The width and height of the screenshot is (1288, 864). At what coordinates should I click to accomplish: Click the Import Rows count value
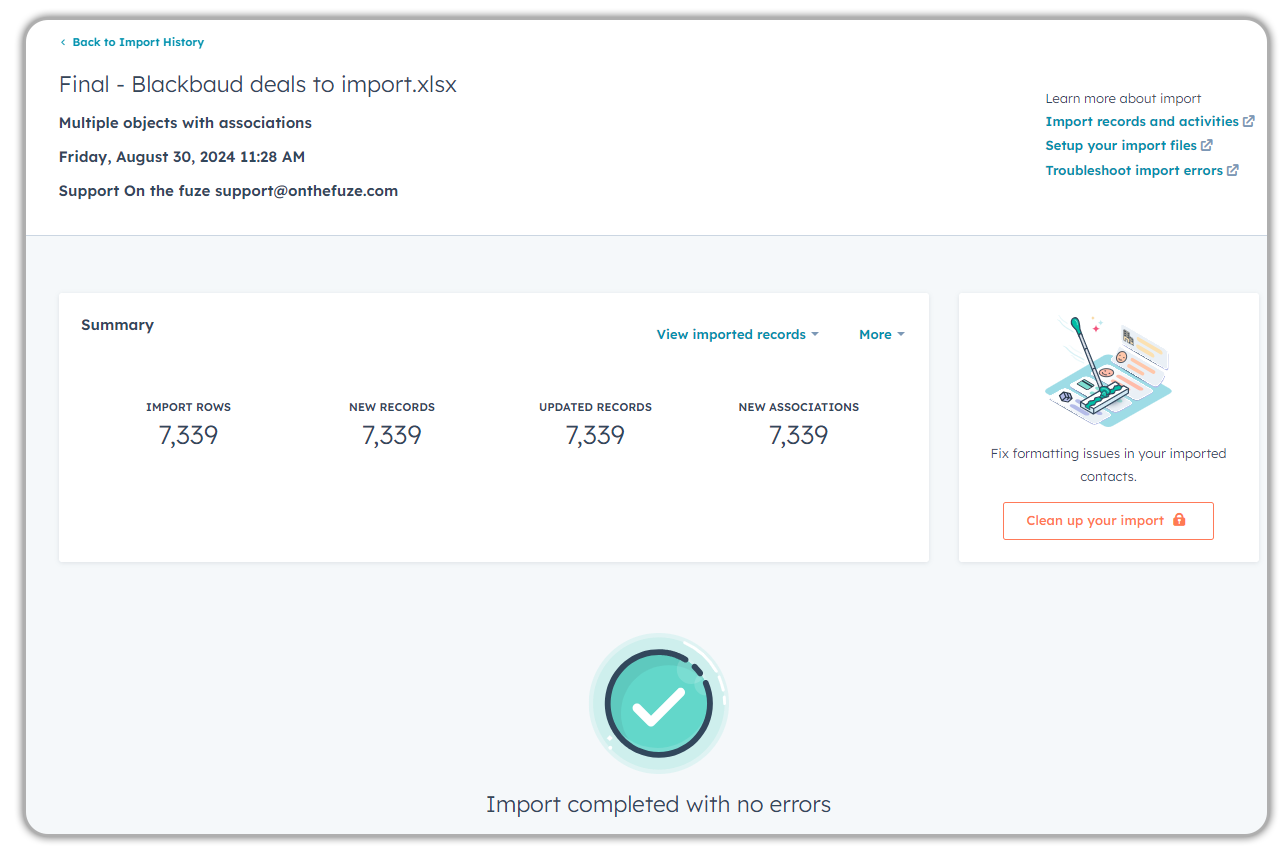(x=188, y=435)
